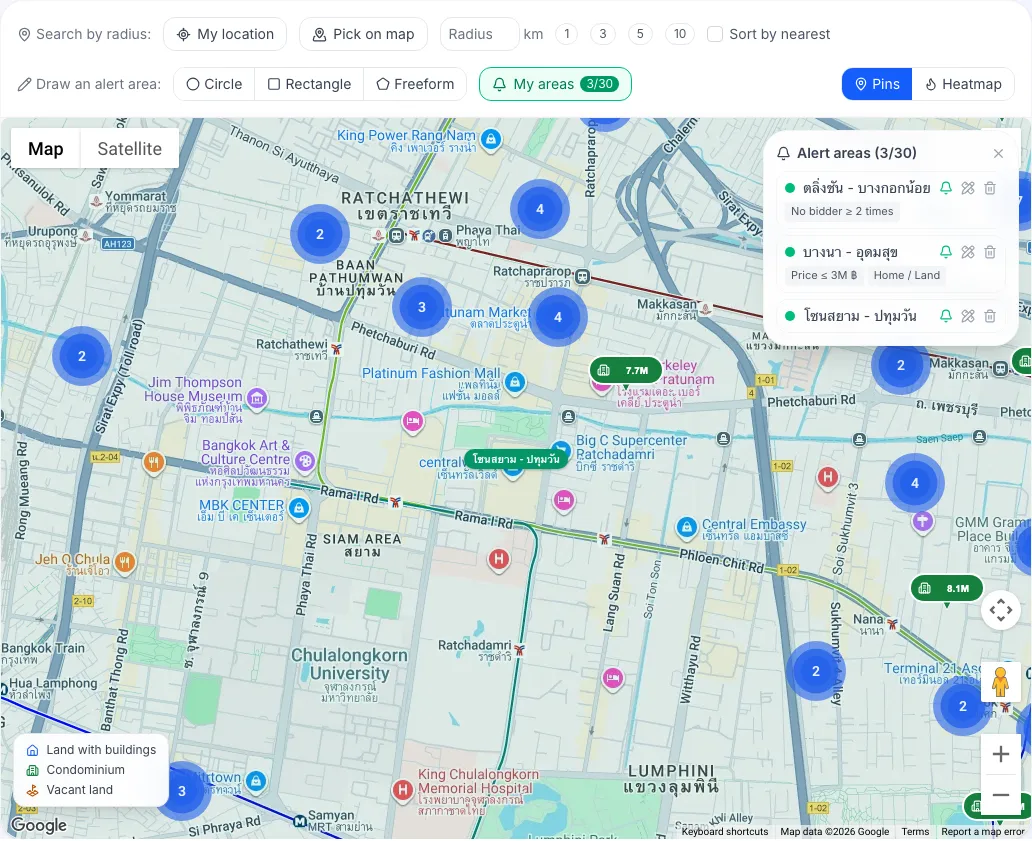Pick the 5 km radius chip
The height and width of the screenshot is (841, 1032).
tap(640, 34)
